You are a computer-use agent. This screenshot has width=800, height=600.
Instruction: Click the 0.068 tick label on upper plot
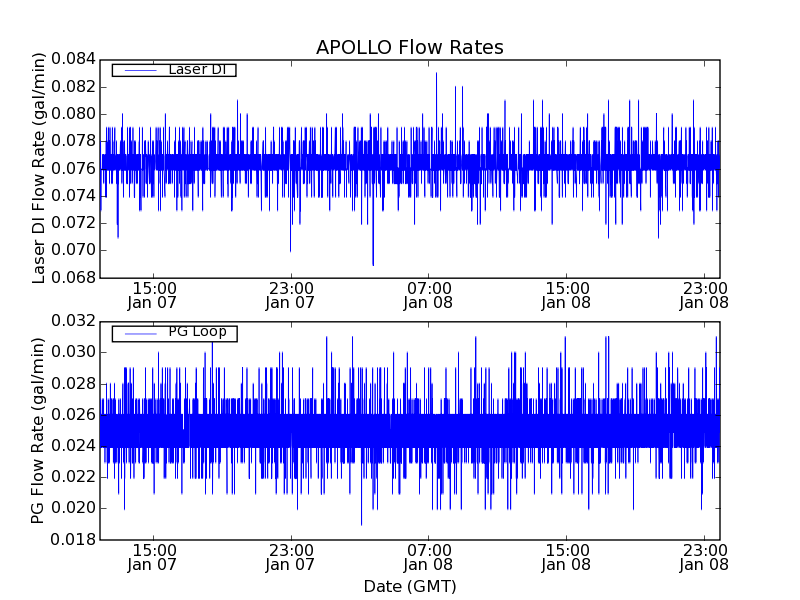click(x=73, y=277)
